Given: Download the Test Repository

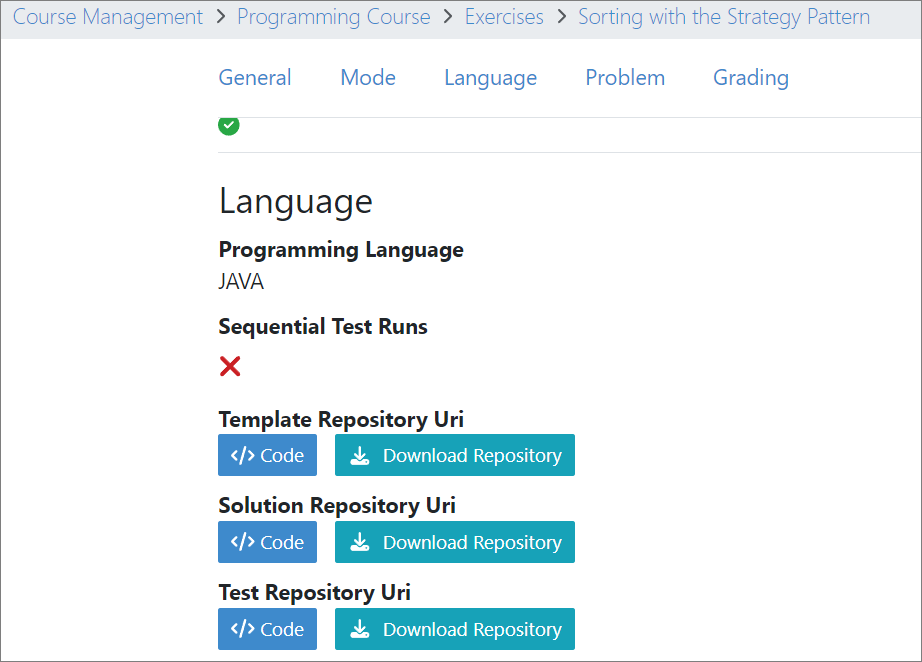Looking at the screenshot, I should point(455,628).
